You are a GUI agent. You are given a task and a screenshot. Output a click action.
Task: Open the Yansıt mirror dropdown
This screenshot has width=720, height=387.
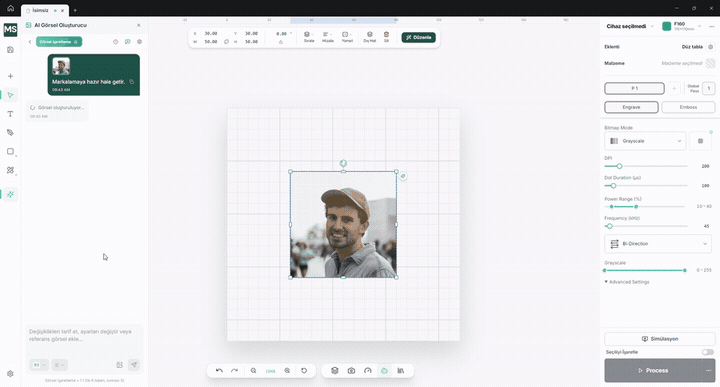click(347, 37)
